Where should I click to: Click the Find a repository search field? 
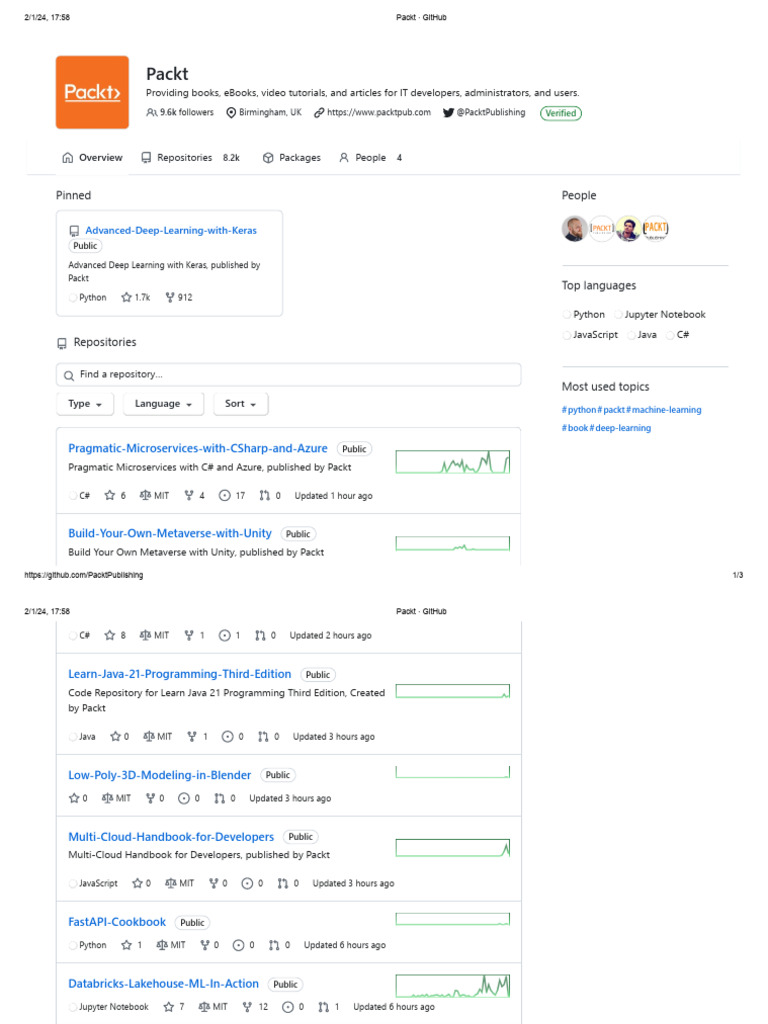click(x=288, y=375)
